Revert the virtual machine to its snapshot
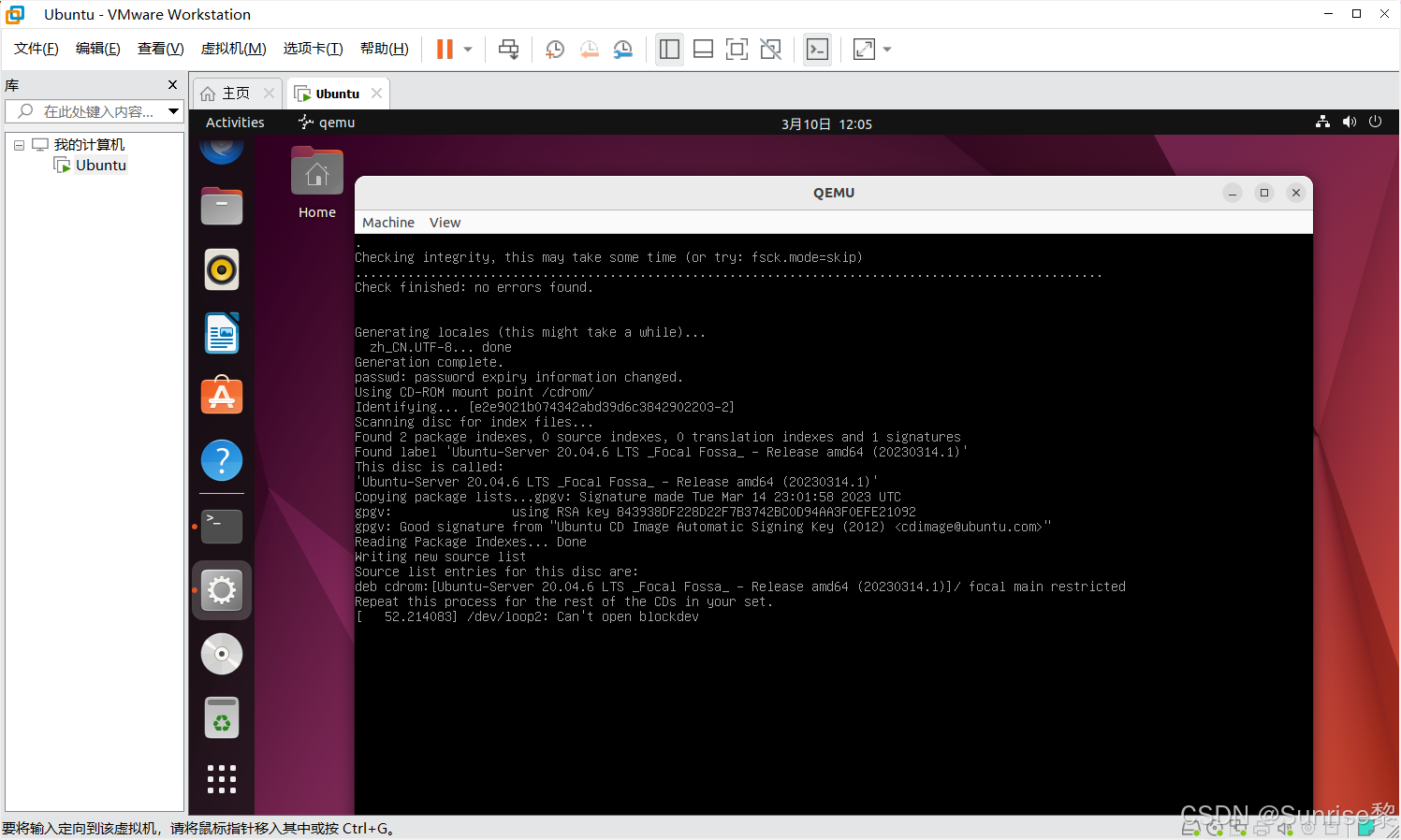The width and height of the screenshot is (1401, 840). point(589,50)
